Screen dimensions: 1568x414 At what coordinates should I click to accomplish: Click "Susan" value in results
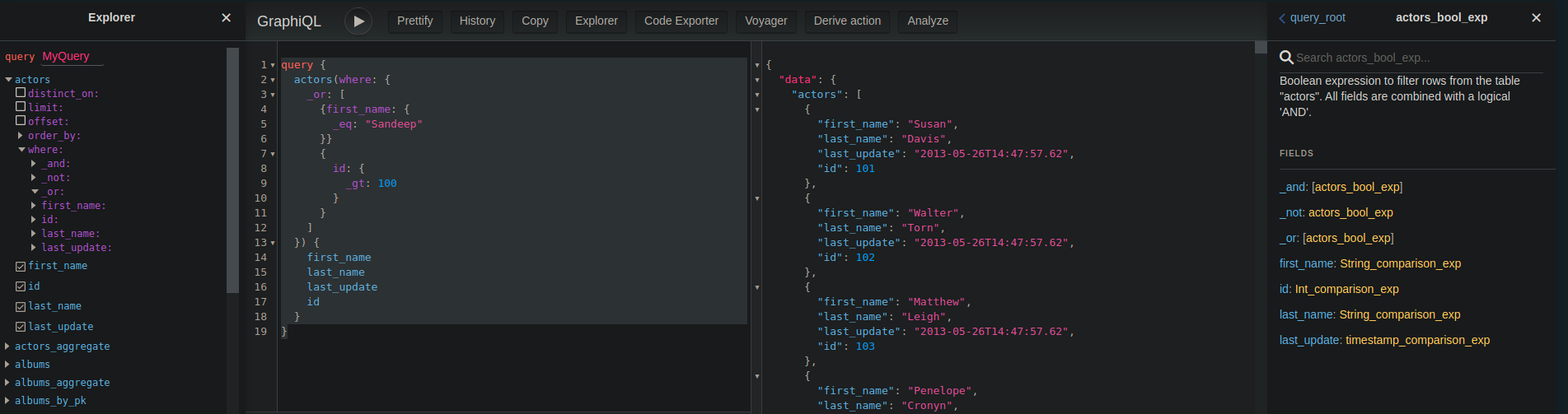tap(930, 124)
